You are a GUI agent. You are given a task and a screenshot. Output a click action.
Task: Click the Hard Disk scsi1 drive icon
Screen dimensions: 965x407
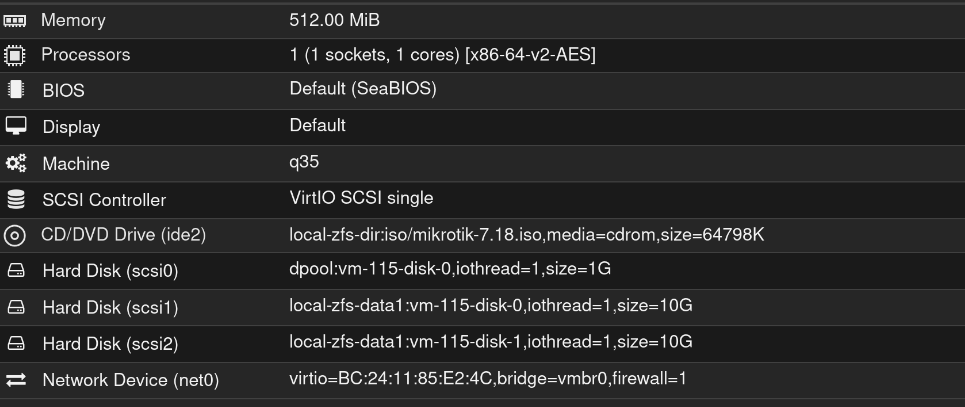point(16,307)
